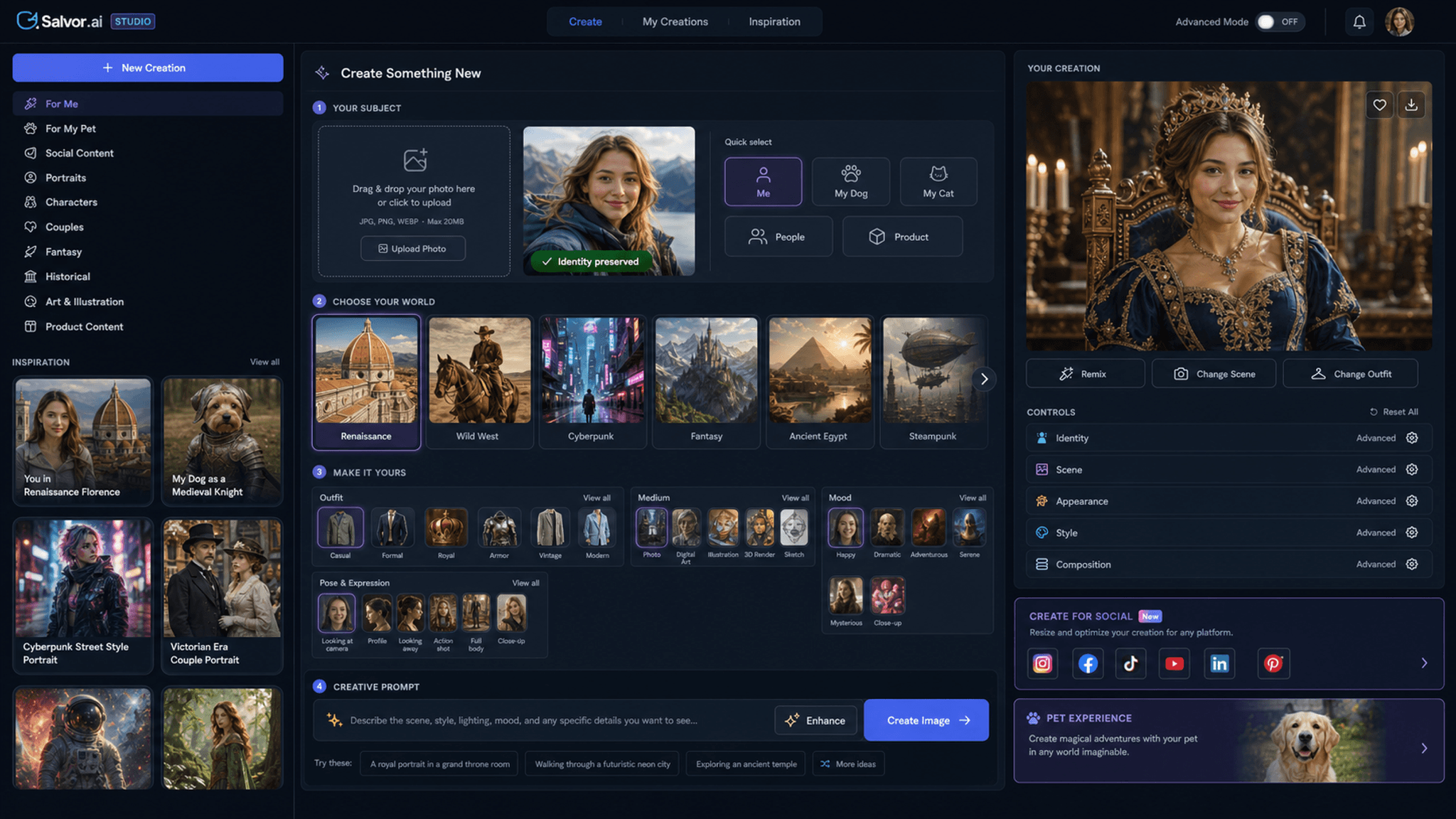Switch to the Create tab
The height and width of the screenshot is (819, 1456).
(585, 22)
